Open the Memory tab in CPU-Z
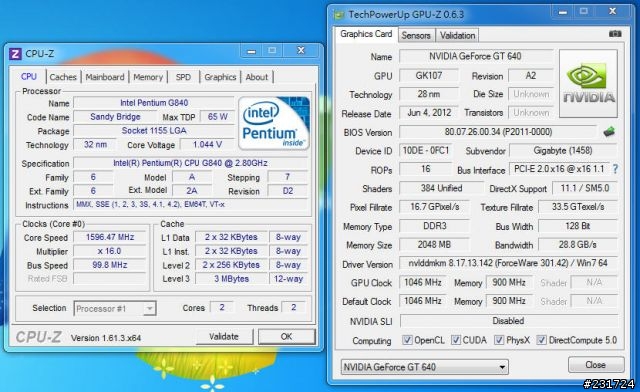 point(148,77)
